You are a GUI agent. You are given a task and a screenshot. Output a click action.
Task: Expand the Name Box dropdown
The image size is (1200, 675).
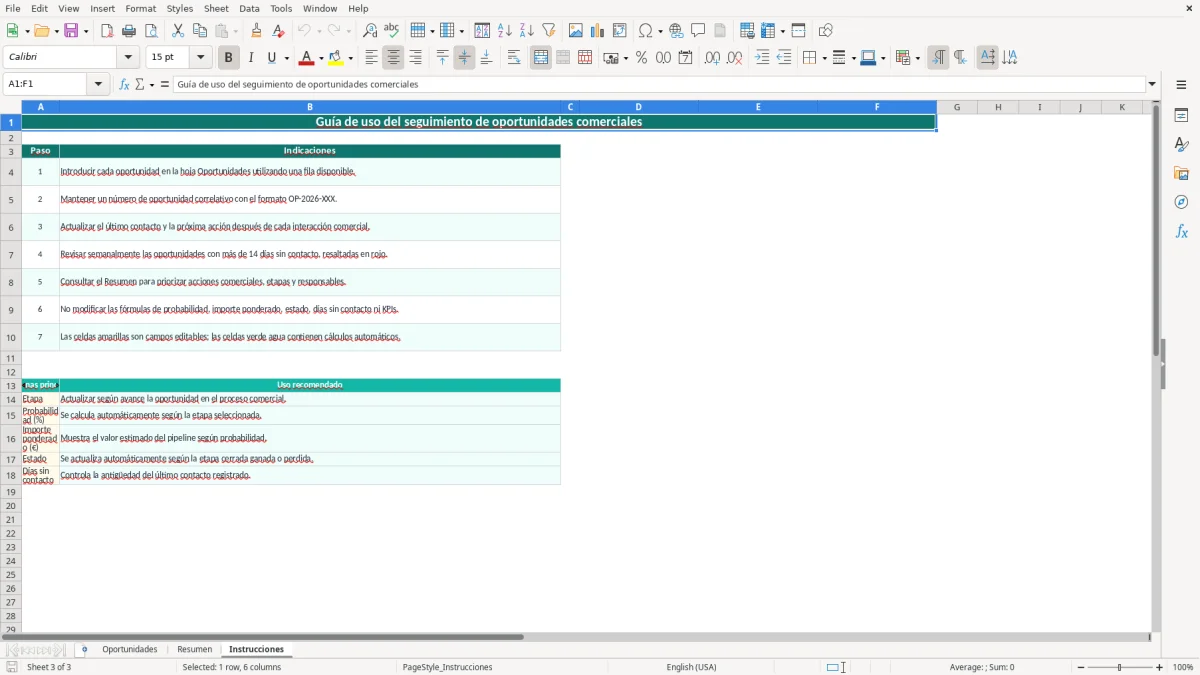coord(98,85)
